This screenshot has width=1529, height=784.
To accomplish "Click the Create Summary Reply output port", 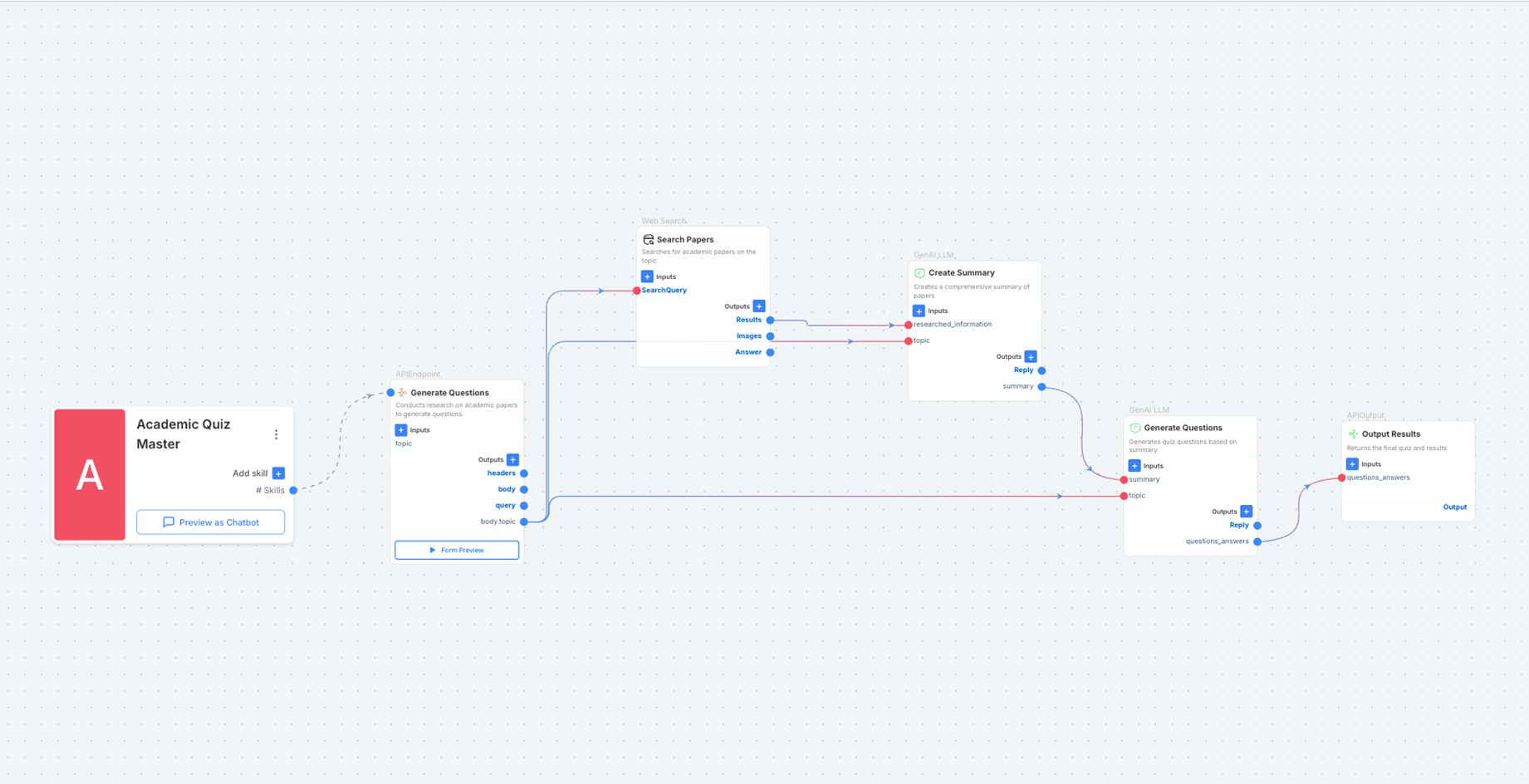I will coord(1042,370).
